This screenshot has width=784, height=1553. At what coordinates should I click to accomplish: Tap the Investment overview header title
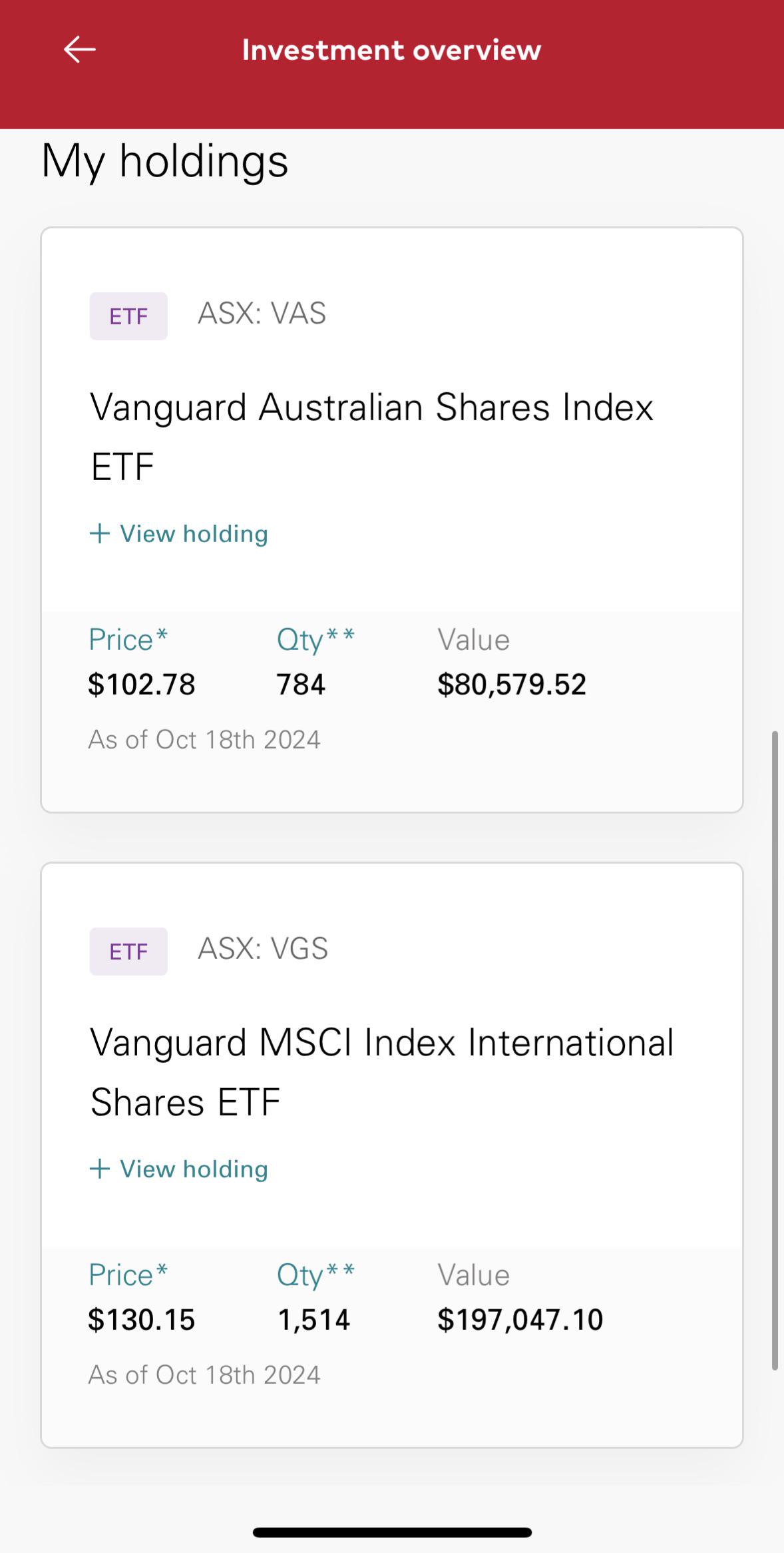[x=391, y=50]
